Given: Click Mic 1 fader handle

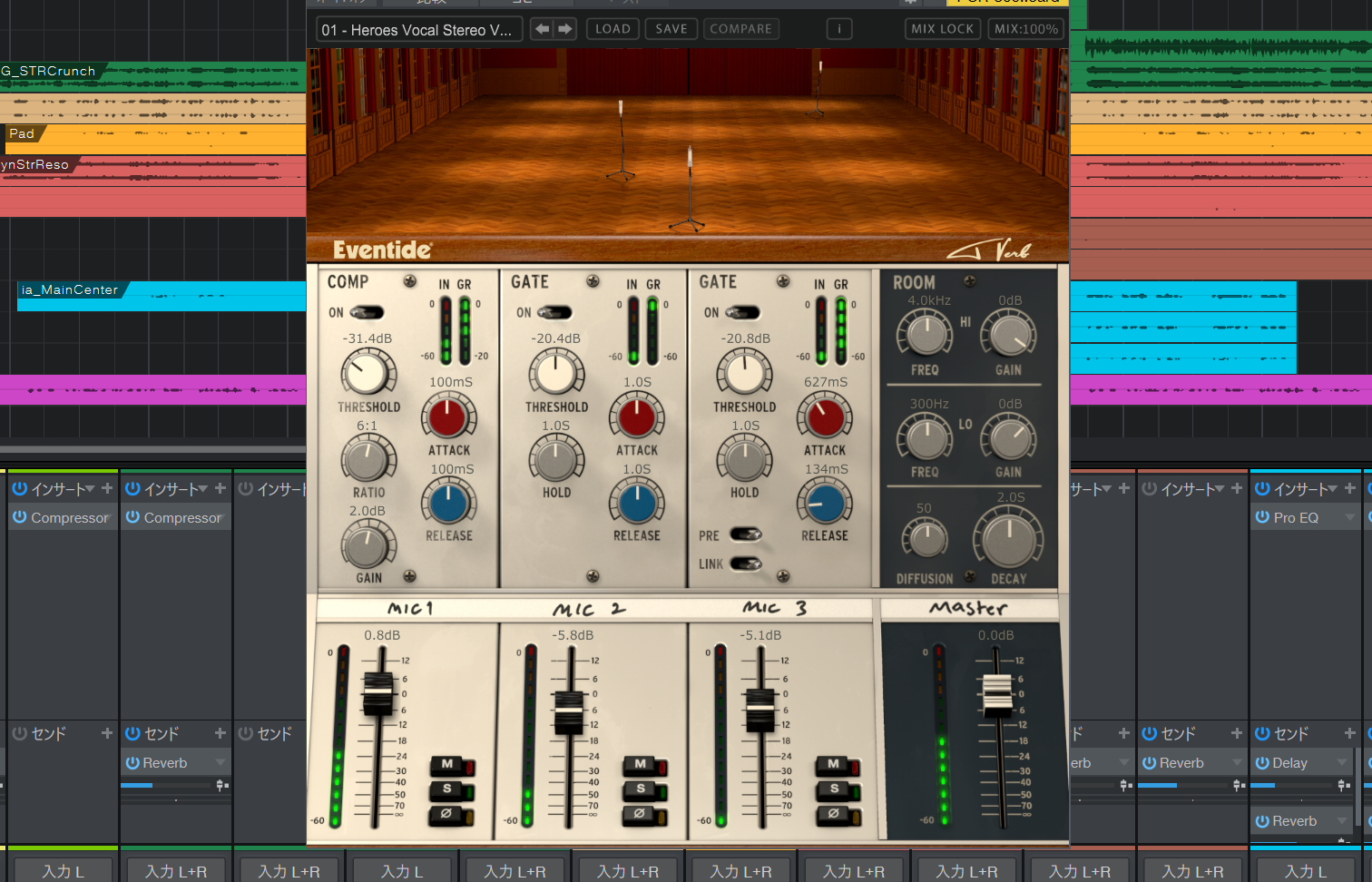Looking at the screenshot, I should tap(377, 694).
